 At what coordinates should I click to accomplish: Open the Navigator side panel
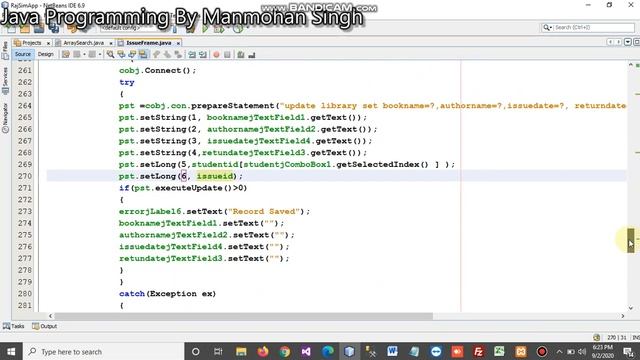5,118
